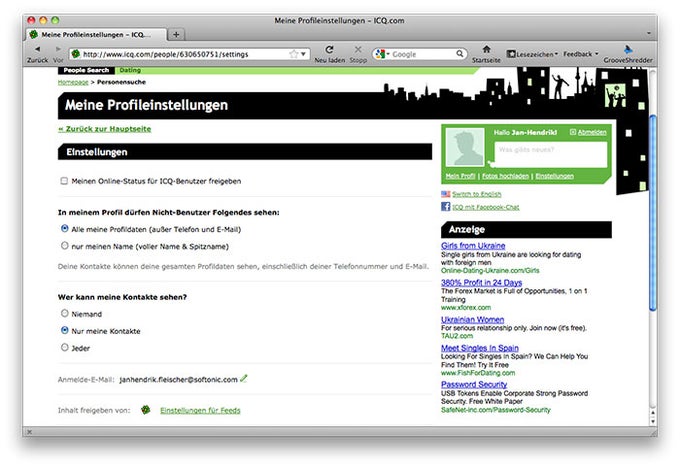Screen dimensions: 680x468
Task: Click the scrollbar down arrow
Action: tap(653, 421)
